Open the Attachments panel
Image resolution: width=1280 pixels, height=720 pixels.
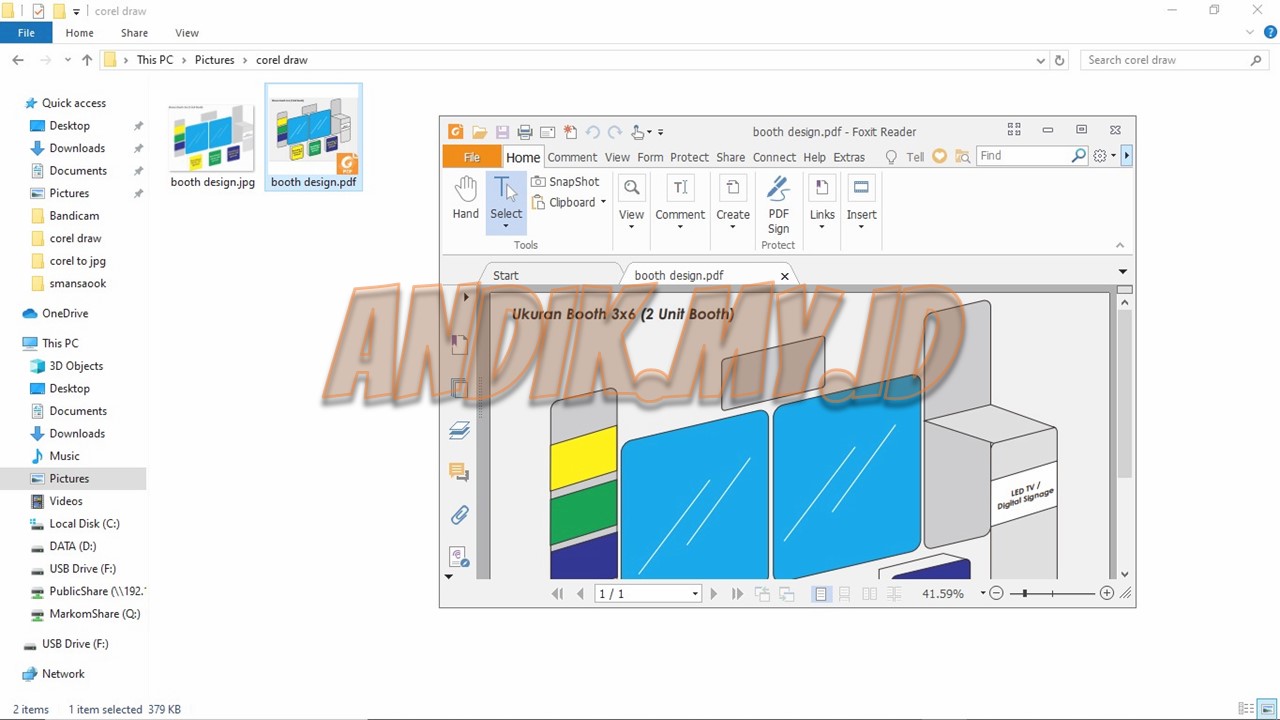459,514
